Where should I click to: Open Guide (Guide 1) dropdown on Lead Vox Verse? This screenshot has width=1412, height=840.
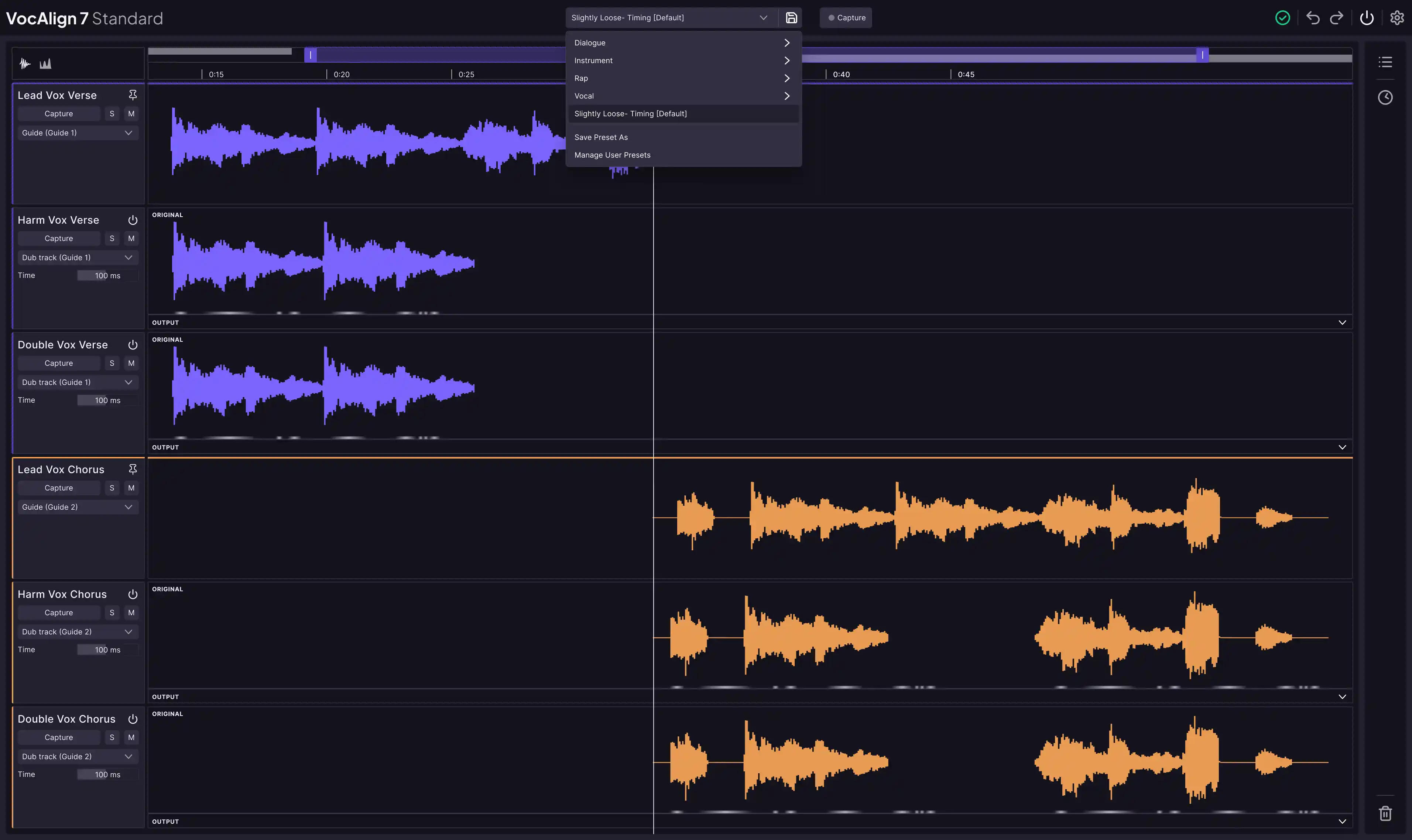click(78, 132)
